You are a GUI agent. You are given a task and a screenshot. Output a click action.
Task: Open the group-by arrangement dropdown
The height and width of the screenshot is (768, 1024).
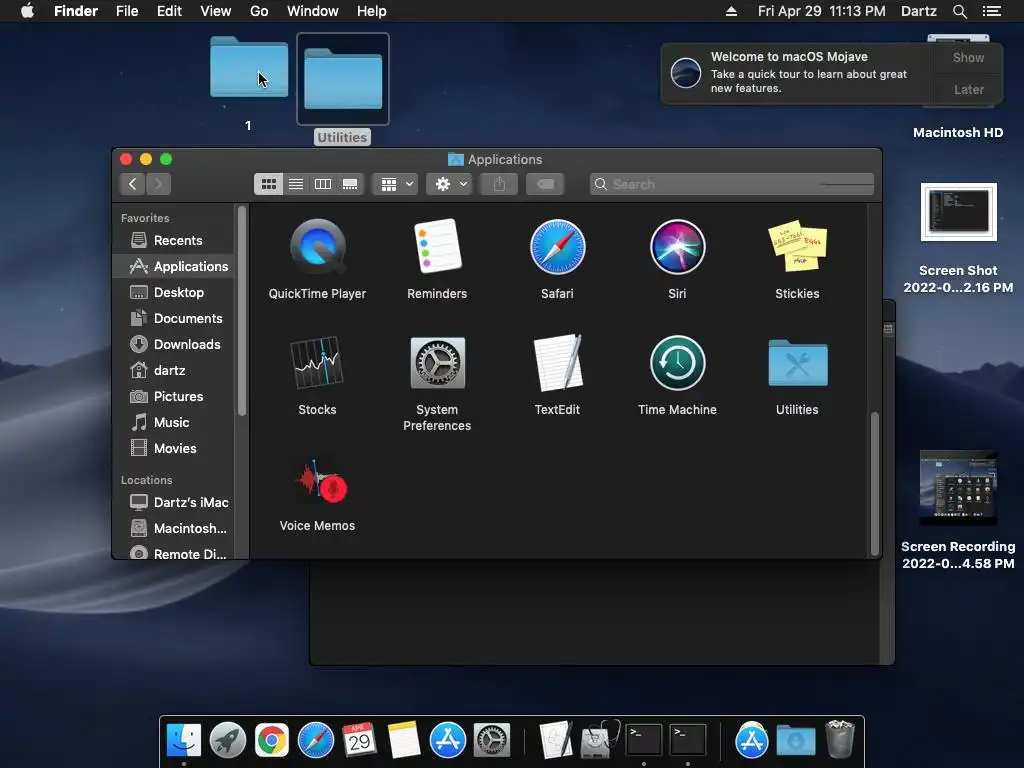tap(395, 184)
